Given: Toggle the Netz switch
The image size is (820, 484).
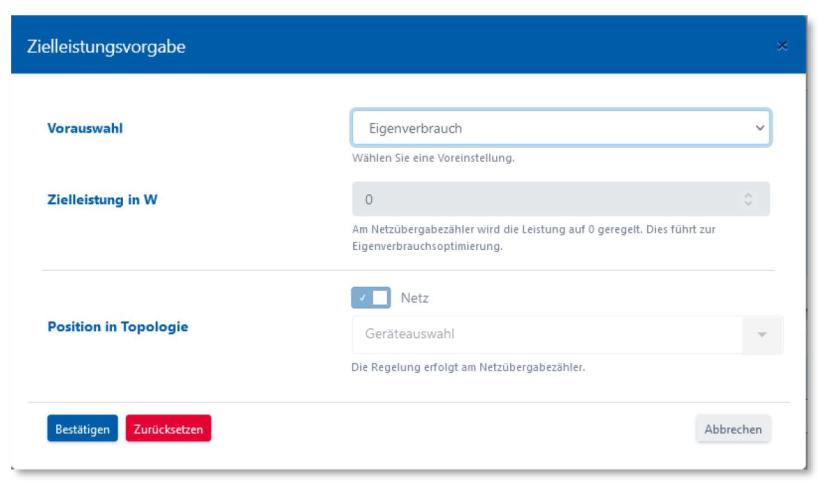Looking at the screenshot, I should (371, 297).
